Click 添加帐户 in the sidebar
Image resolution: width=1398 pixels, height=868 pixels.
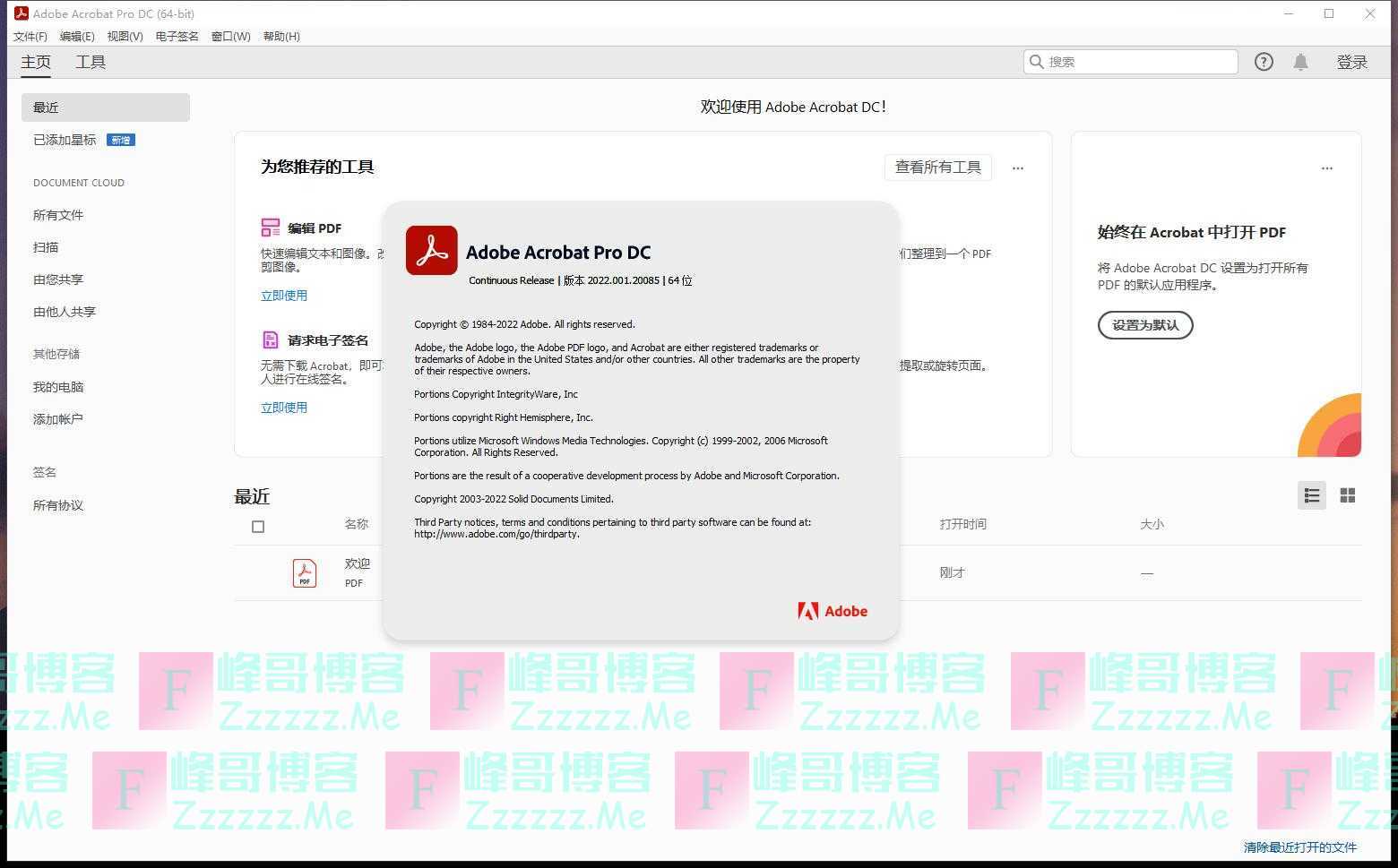[58, 419]
